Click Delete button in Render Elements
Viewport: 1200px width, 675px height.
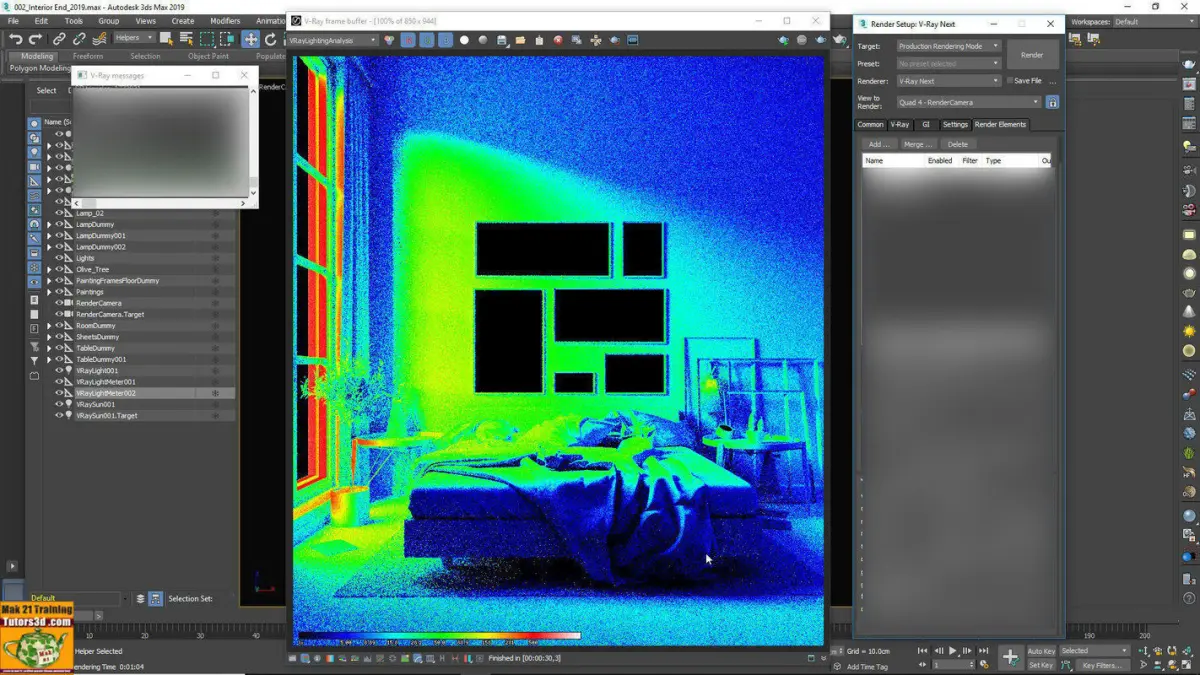[957, 144]
